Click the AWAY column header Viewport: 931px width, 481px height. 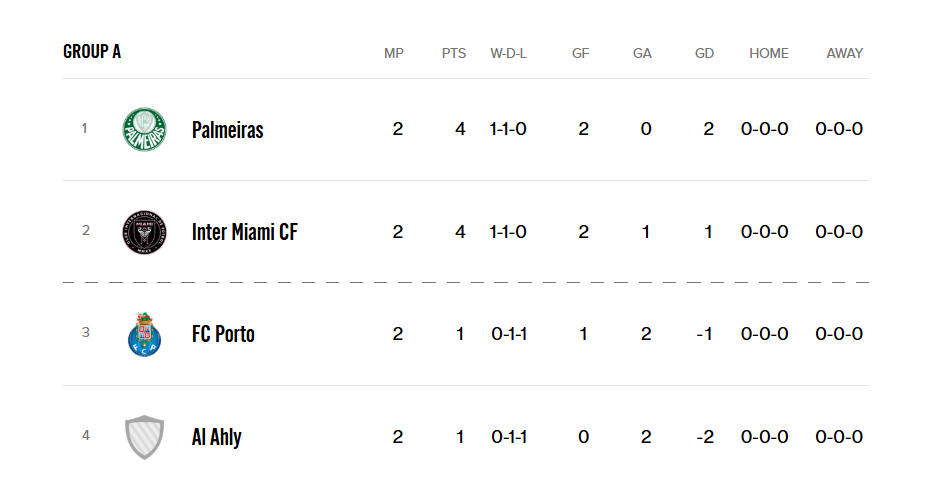click(844, 53)
